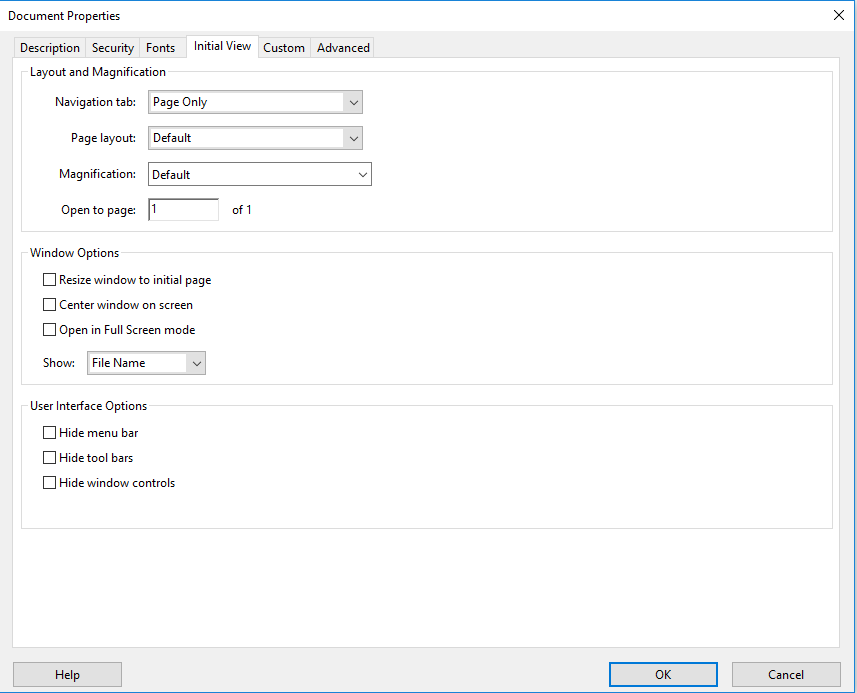Click the Window Options group label
Screen dimensions: 857x693
[74, 253]
